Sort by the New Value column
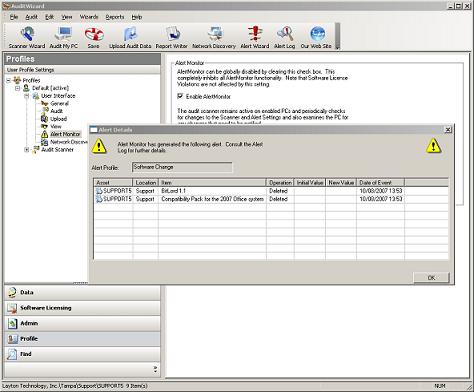 [341, 183]
